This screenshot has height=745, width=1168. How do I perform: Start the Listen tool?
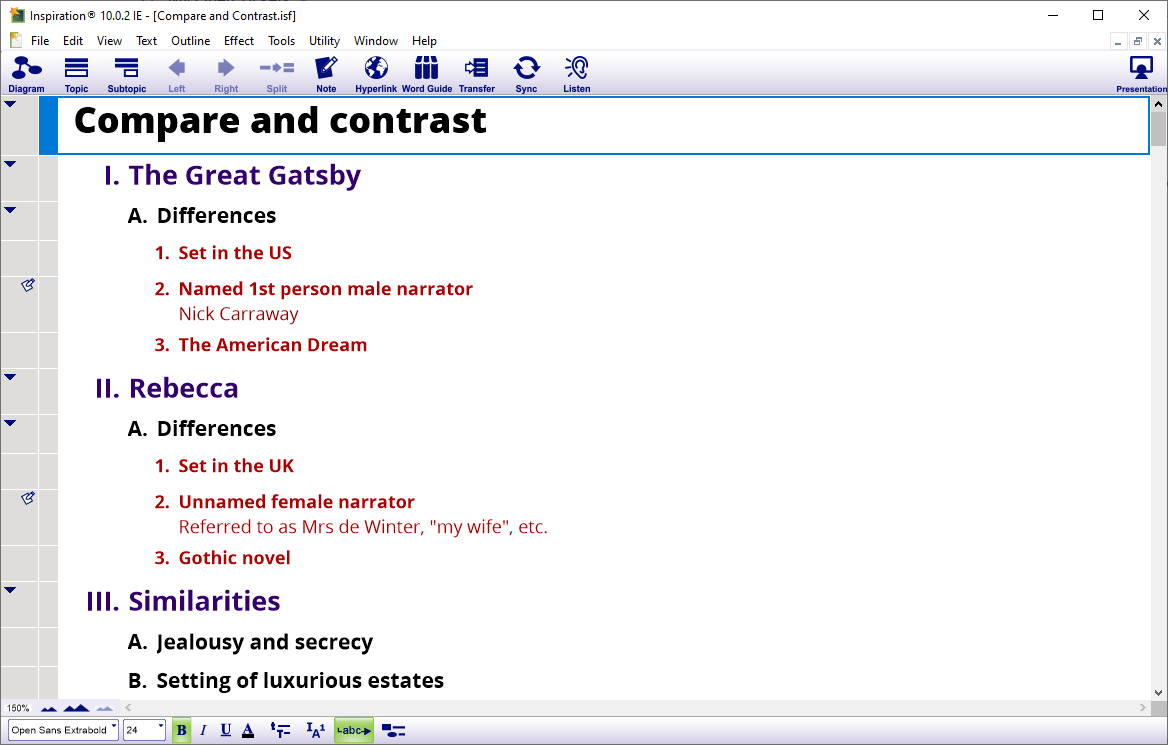pos(577,74)
